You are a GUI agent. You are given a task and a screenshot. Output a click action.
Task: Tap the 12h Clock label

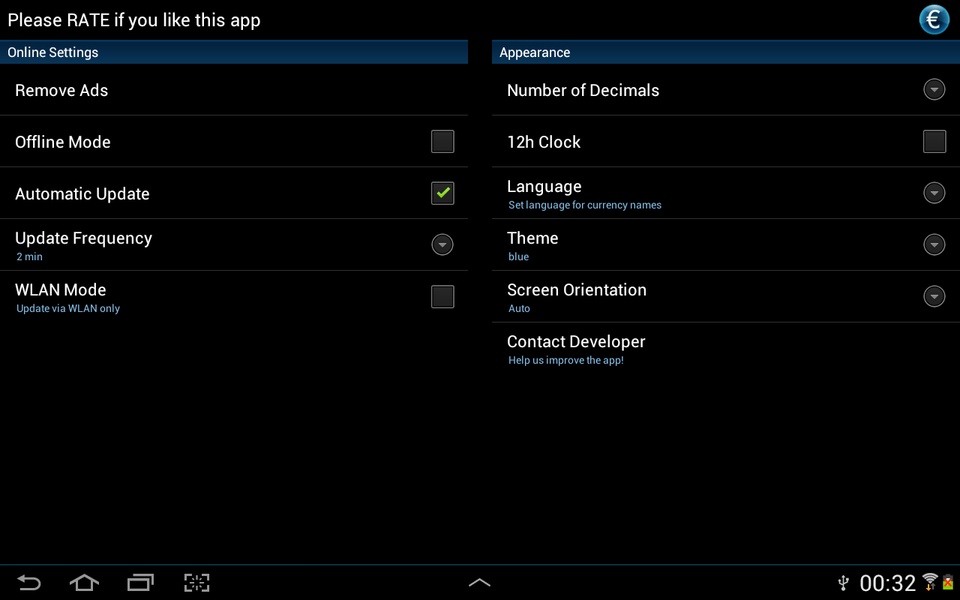click(x=544, y=142)
